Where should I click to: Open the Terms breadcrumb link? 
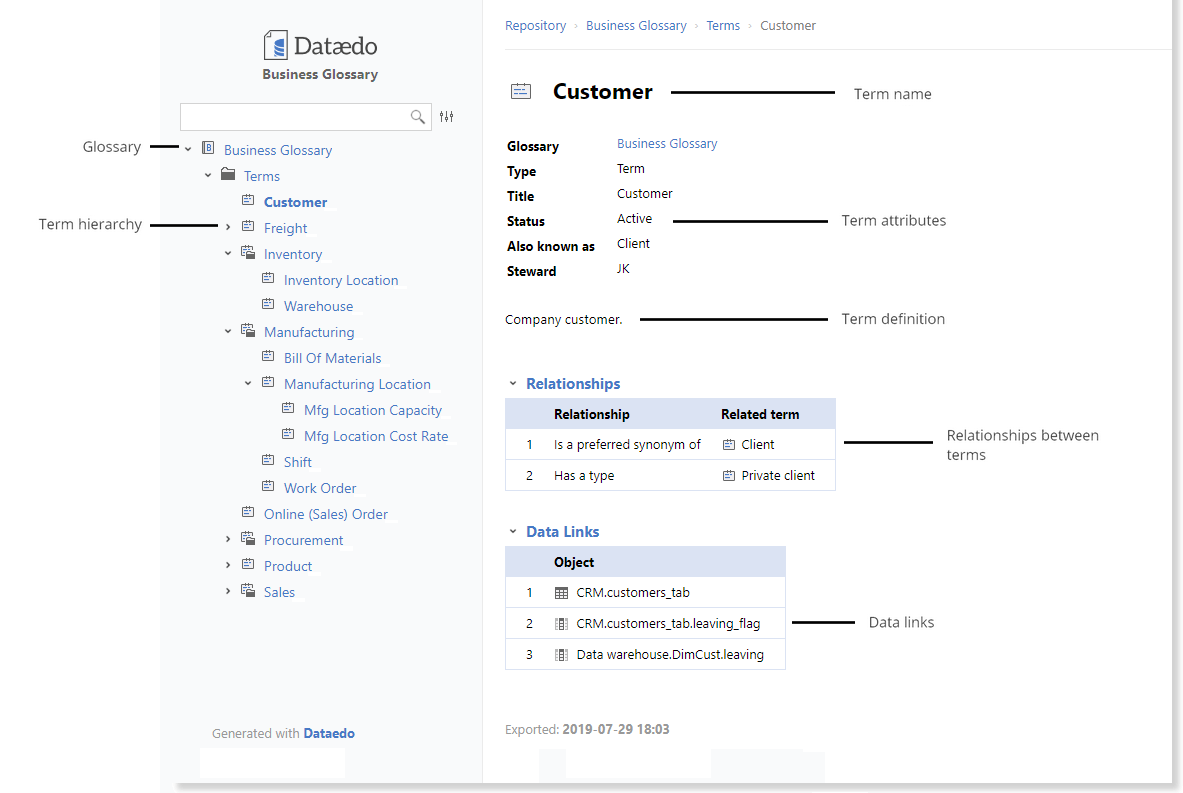[x=723, y=26]
